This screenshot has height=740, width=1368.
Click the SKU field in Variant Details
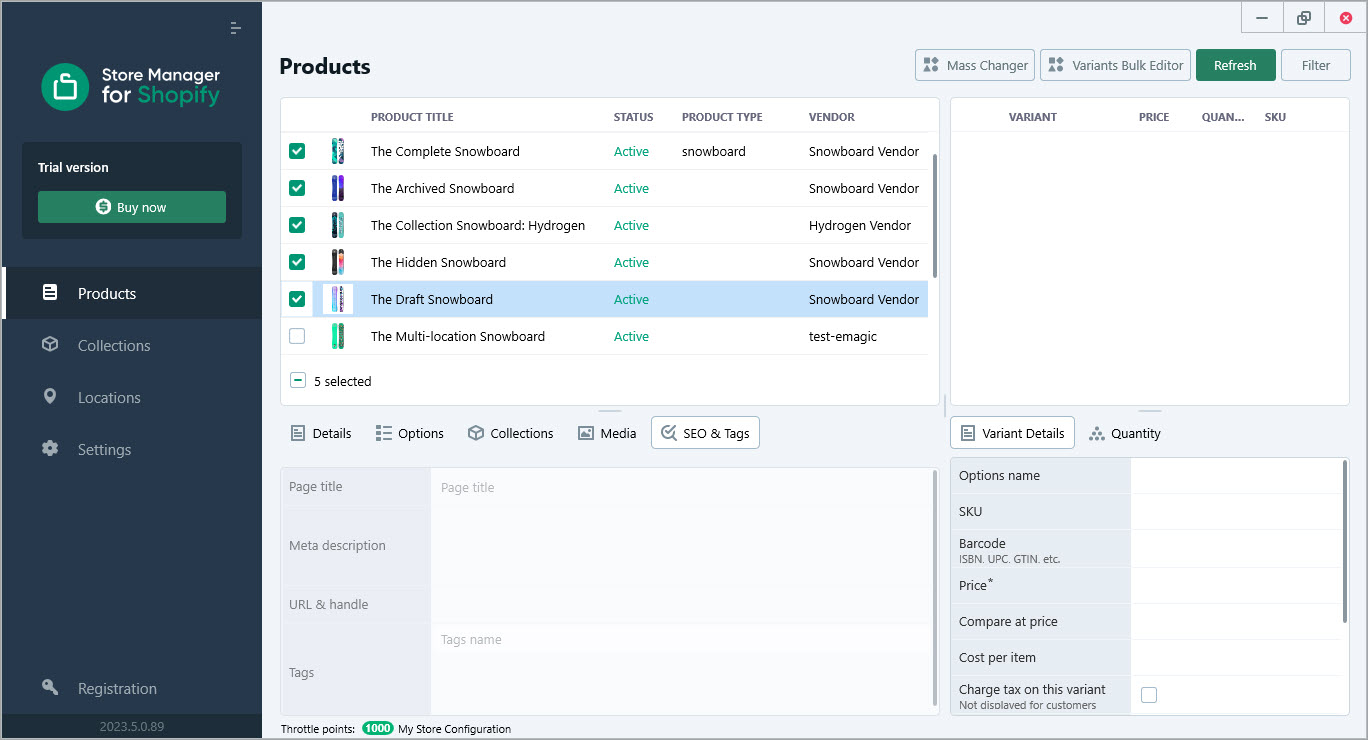tap(1236, 511)
